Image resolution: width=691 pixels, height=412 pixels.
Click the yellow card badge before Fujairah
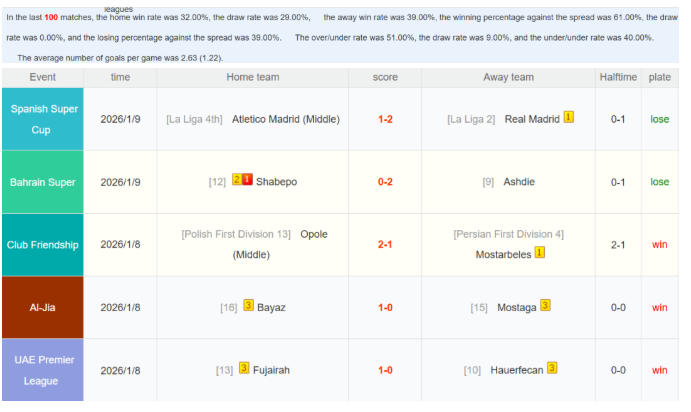[x=244, y=369]
